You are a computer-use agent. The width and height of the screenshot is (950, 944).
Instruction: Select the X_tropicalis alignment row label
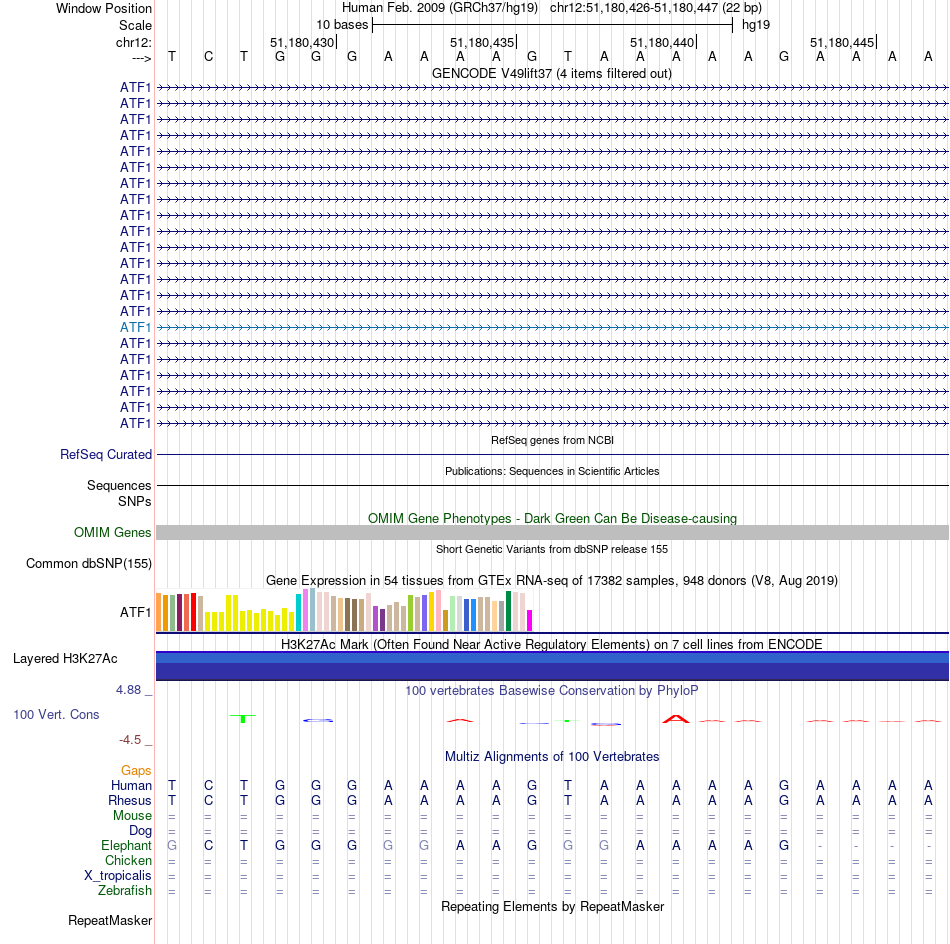118,876
